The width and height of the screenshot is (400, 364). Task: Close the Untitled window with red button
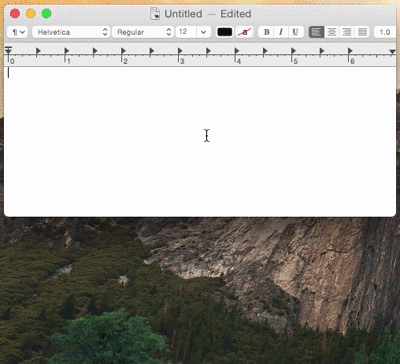click(x=15, y=14)
